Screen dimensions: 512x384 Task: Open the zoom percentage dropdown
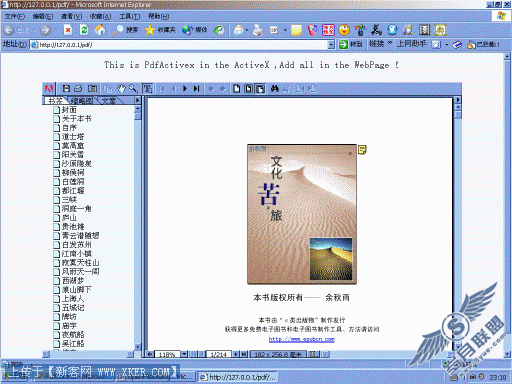184,354
